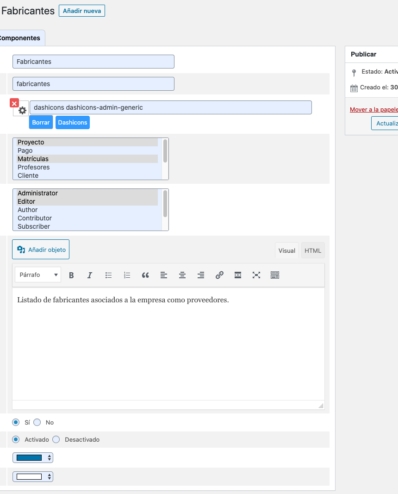Insert or edit a link
This screenshot has width=398, height=494.
(x=219, y=275)
